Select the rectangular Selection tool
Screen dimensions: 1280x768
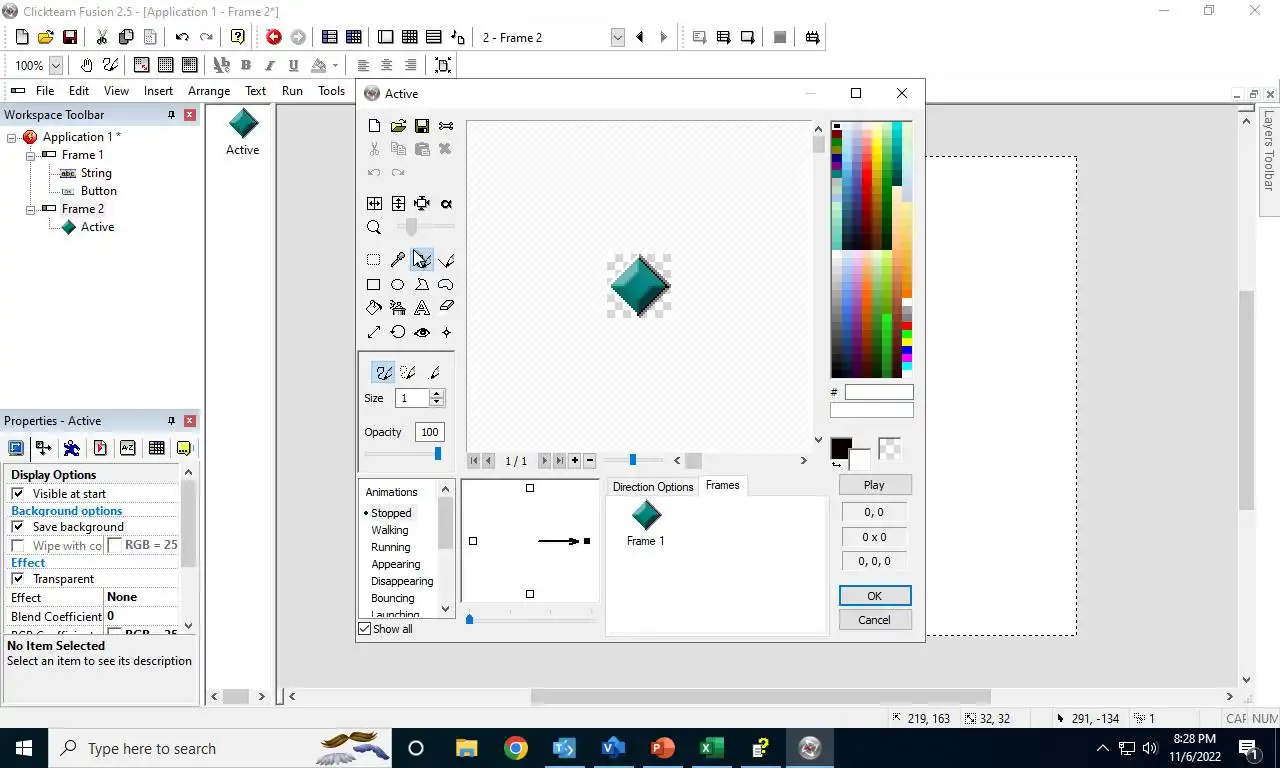[x=374, y=260]
